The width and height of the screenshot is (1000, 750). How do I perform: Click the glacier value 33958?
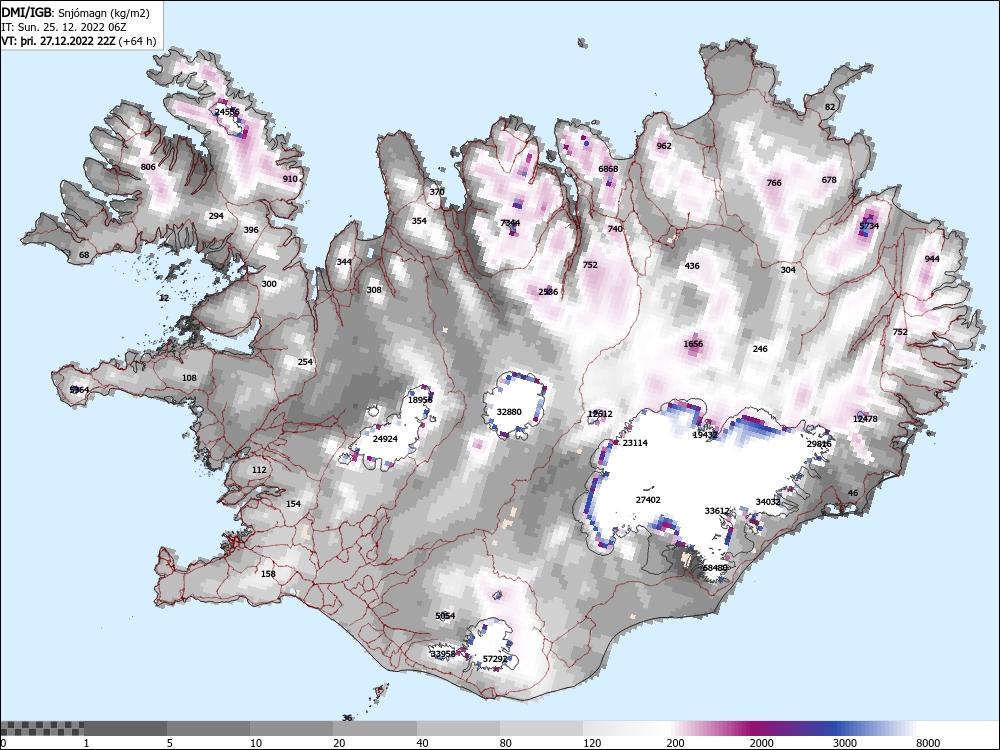click(443, 654)
